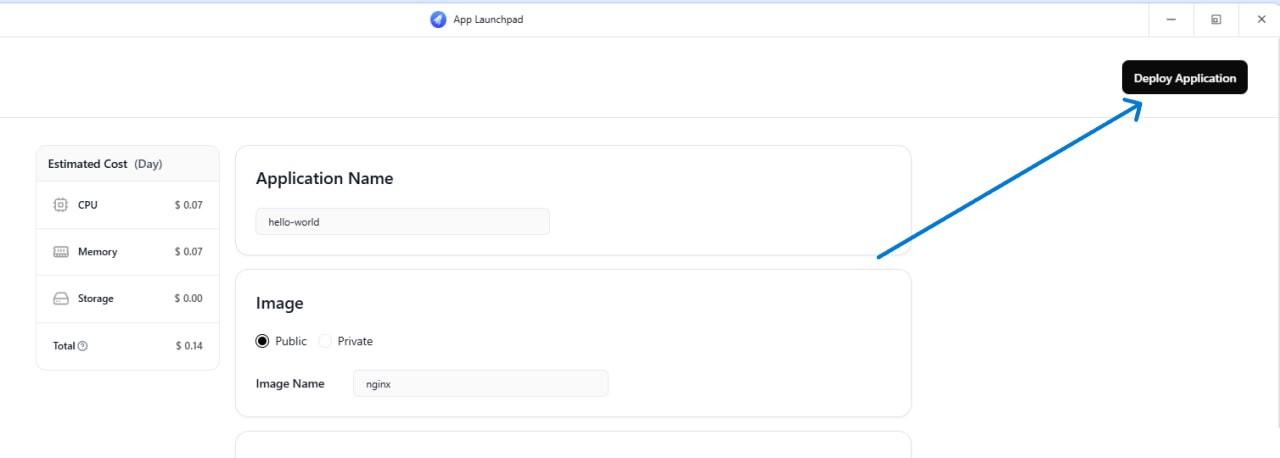This screenshot has width=1280, height=458.
Task: Select the Storage $ 0.00 row
Action: pos(128,299)
